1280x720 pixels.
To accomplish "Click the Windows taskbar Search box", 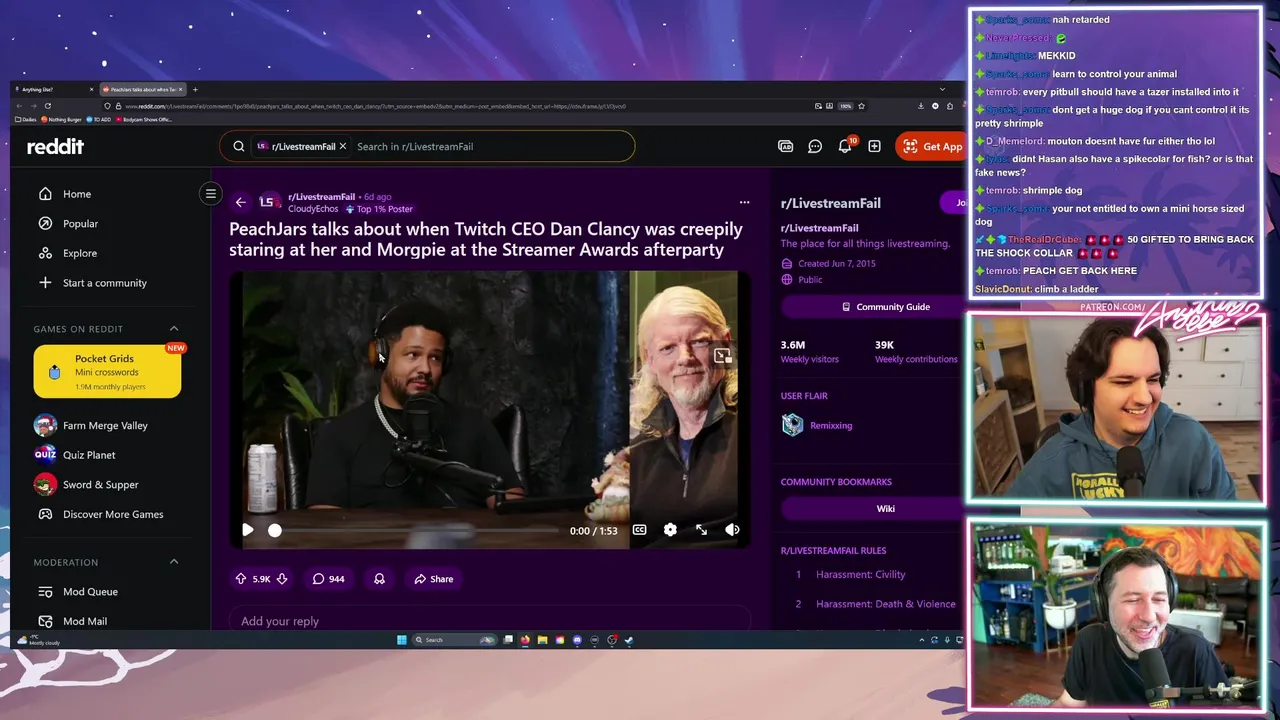I will pyautogui.click(x=456, y=640).
